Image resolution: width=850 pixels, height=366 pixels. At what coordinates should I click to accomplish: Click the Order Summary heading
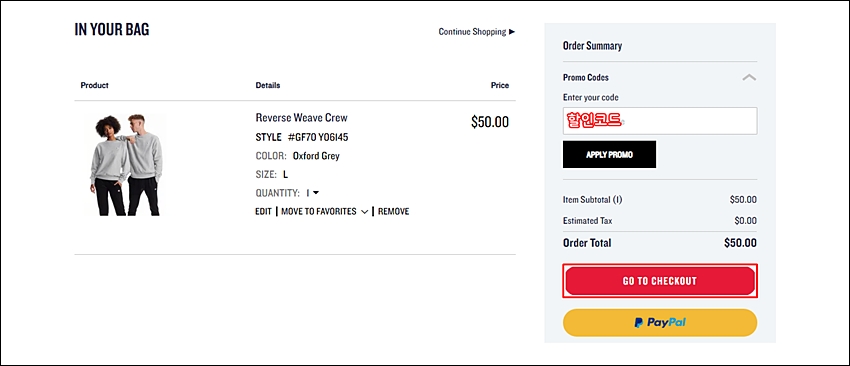(592, 46)
